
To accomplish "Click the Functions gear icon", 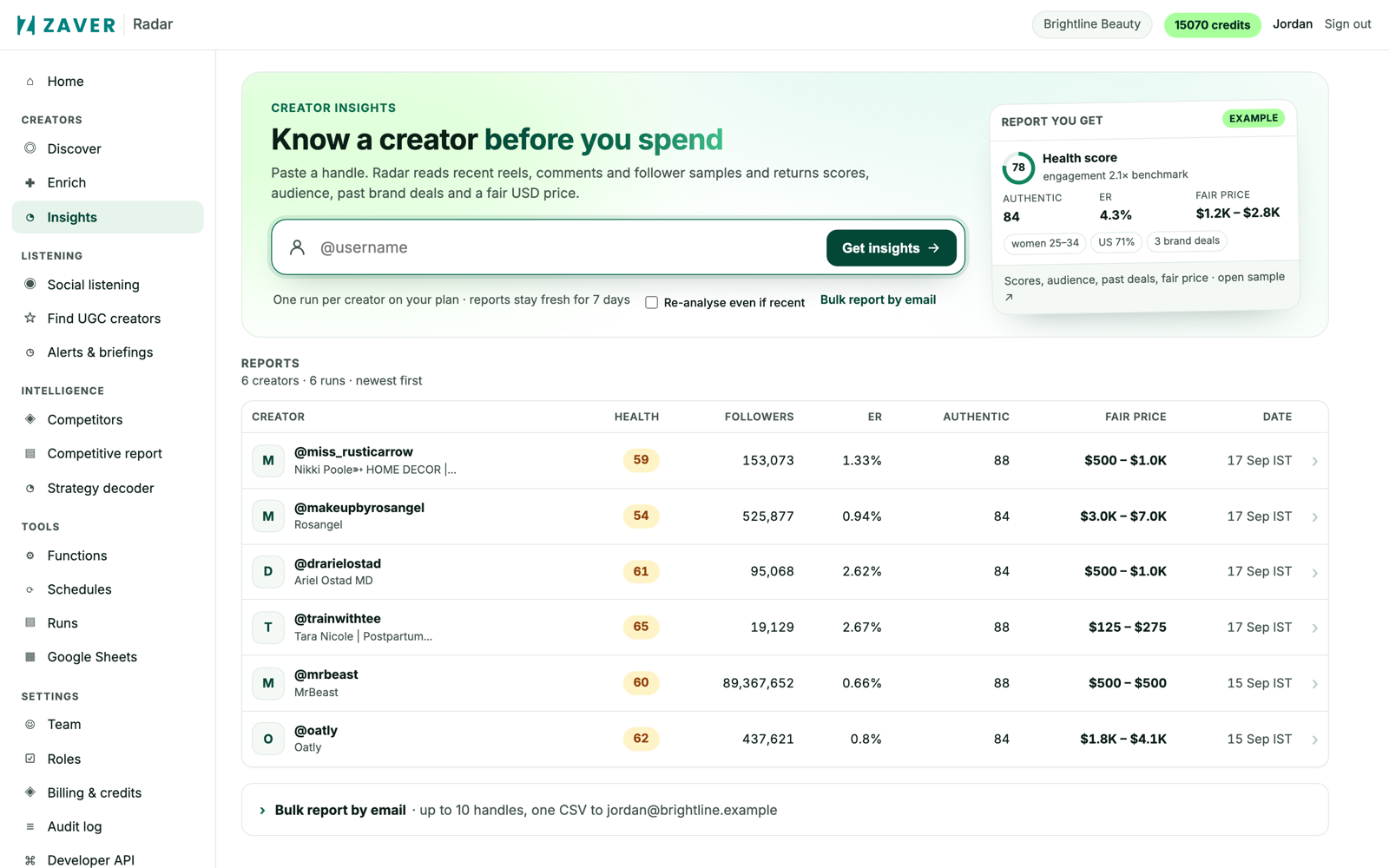I will coord(30,556).
